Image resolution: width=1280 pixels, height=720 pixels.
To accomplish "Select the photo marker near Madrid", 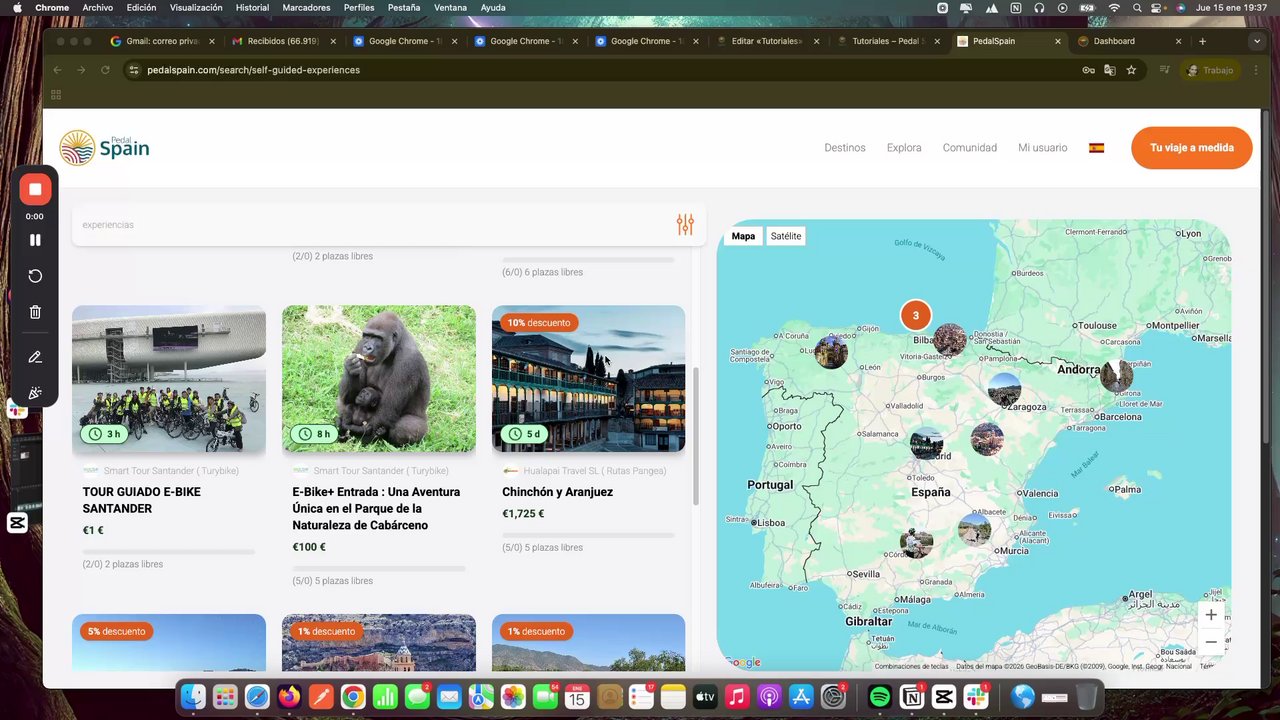I will 927,443.
